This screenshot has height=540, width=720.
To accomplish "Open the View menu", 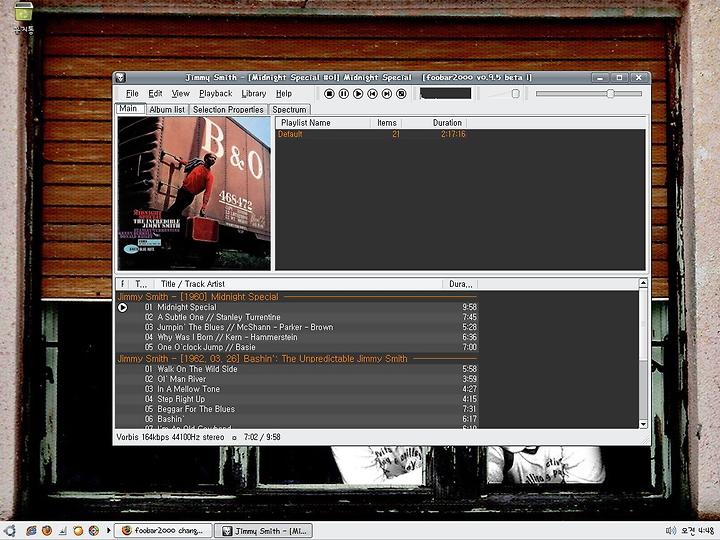I will pos(180,94).
